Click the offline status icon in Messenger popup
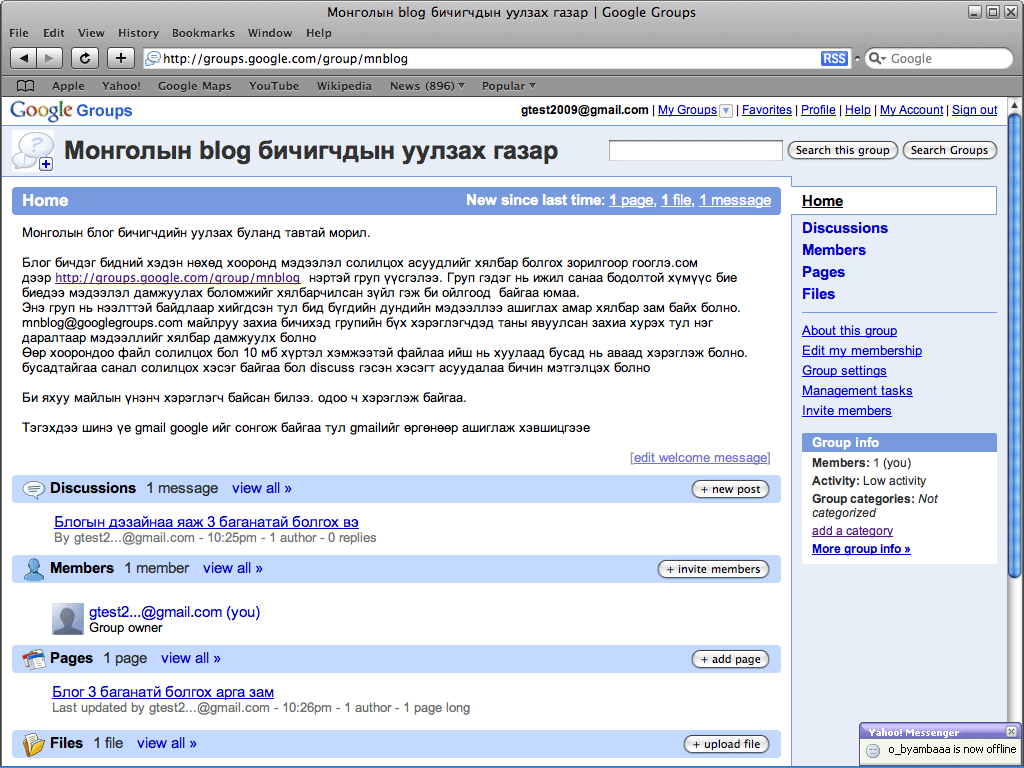Viewport: 1024px width, 768px height. click(x=872, y=751)
